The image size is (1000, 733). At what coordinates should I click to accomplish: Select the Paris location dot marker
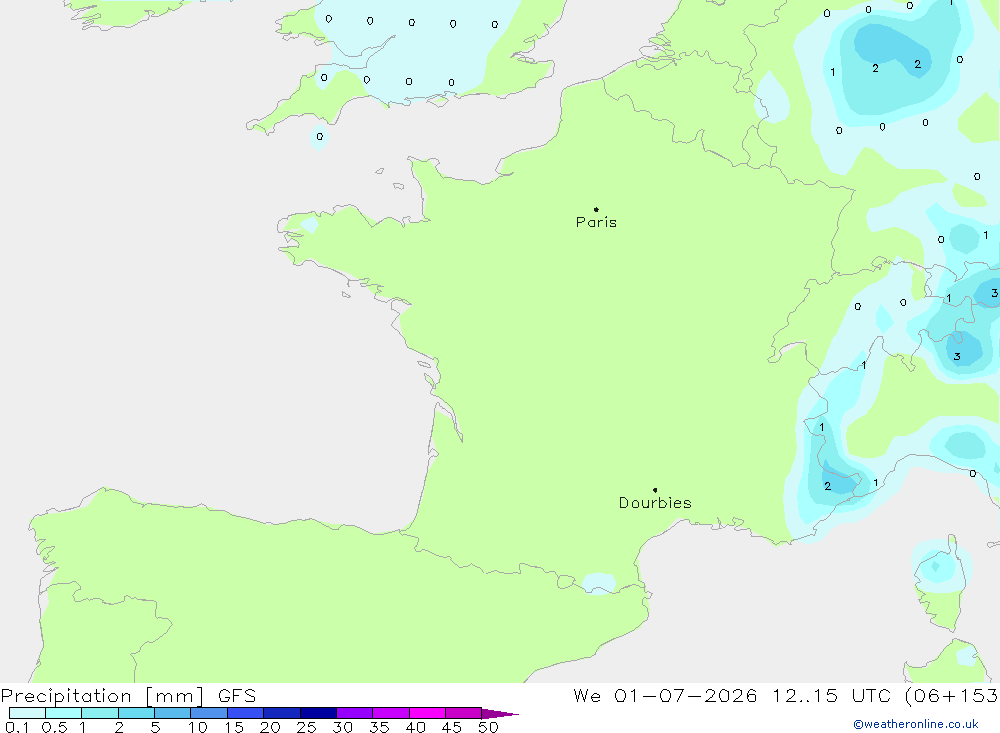(x=596, y=209)
